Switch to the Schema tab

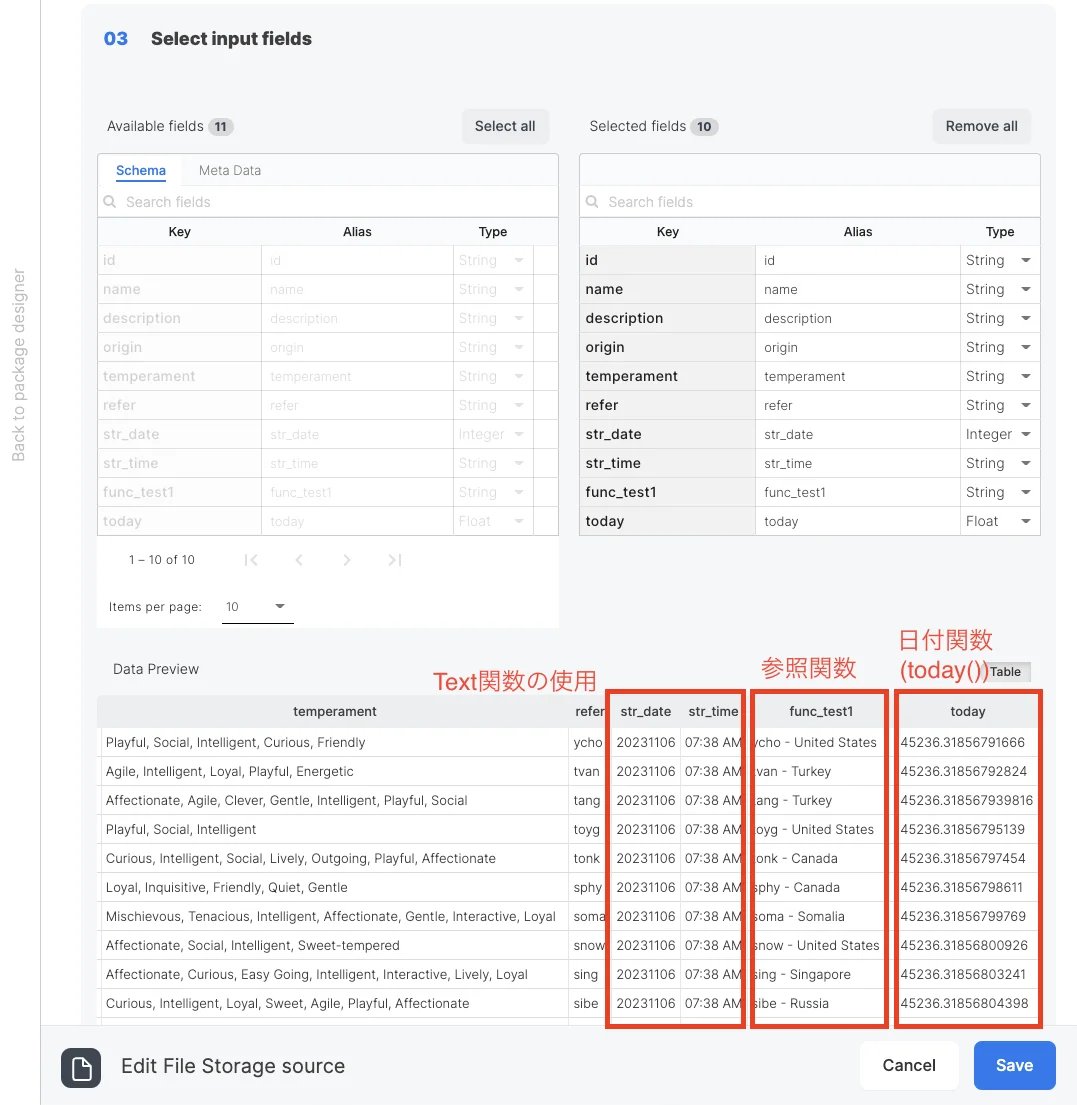(x=141, y=171)
